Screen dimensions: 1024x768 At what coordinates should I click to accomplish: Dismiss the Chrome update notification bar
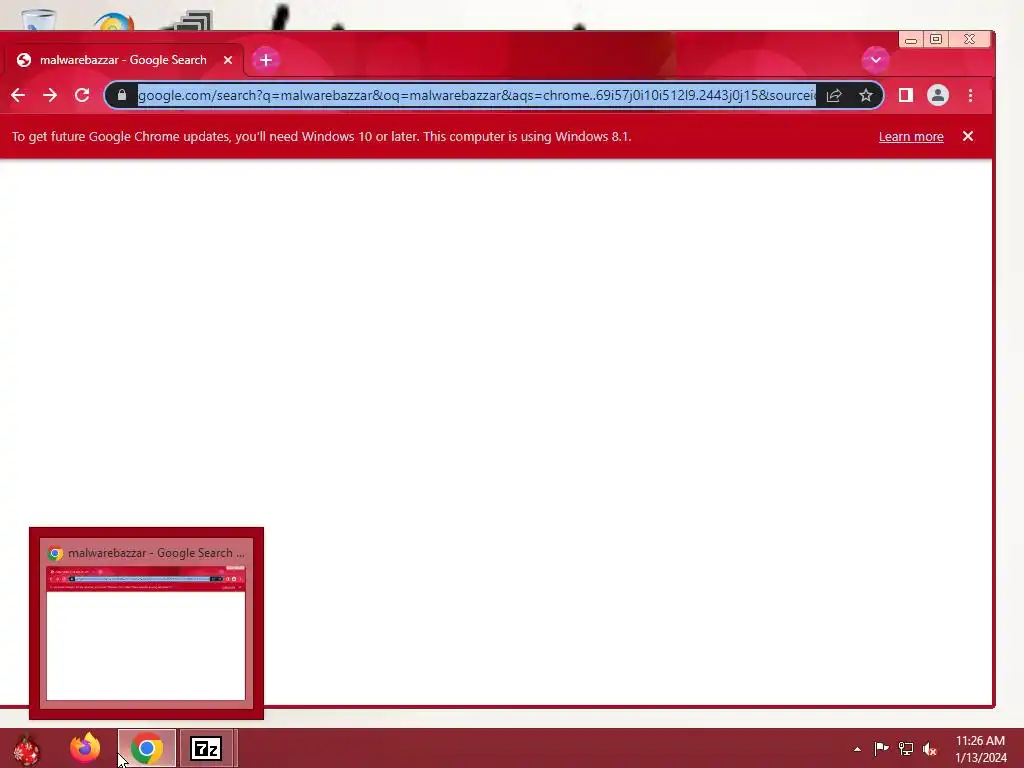coord(968,136)
